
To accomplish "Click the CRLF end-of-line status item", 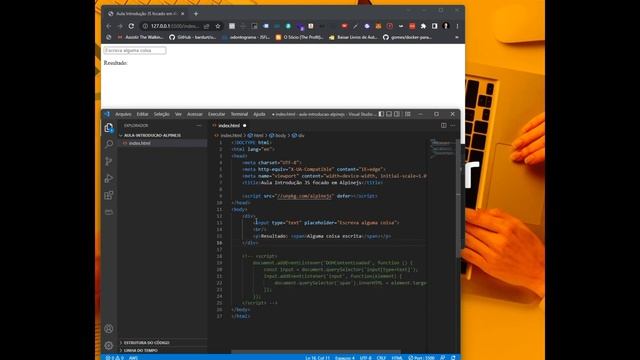I will (381, 358).
